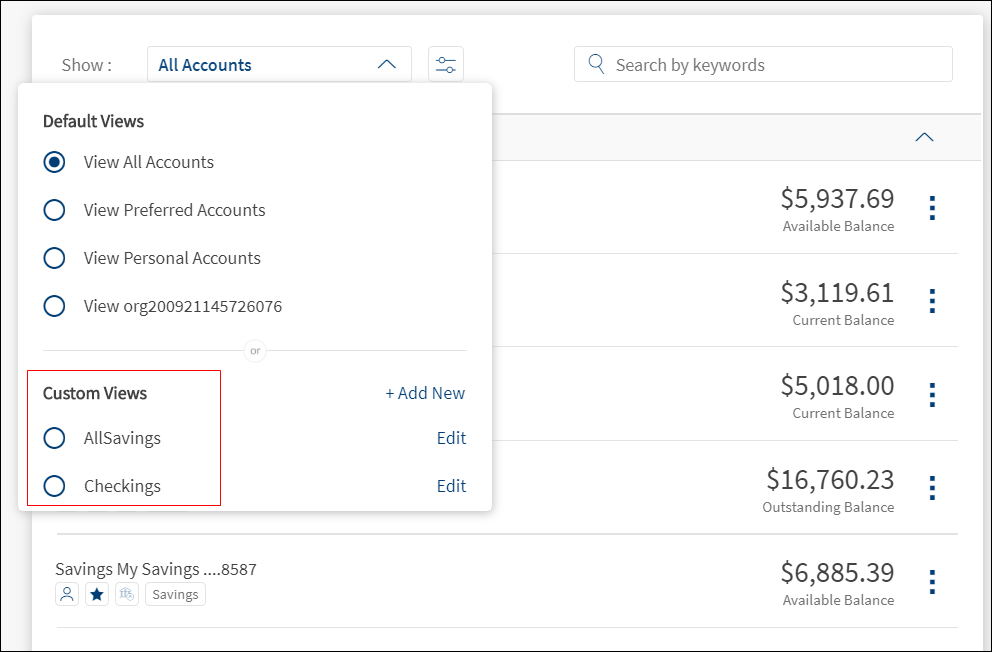Screen dimensions: 992x652
Task: Open the three-dot menu for $5,937.69 account
Action: point(932,208)
